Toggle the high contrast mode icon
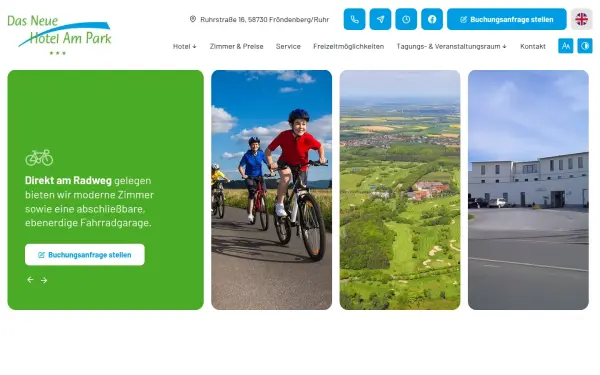Screen dimensions: 600x375 pyautogui.click(x=585, y=46)
